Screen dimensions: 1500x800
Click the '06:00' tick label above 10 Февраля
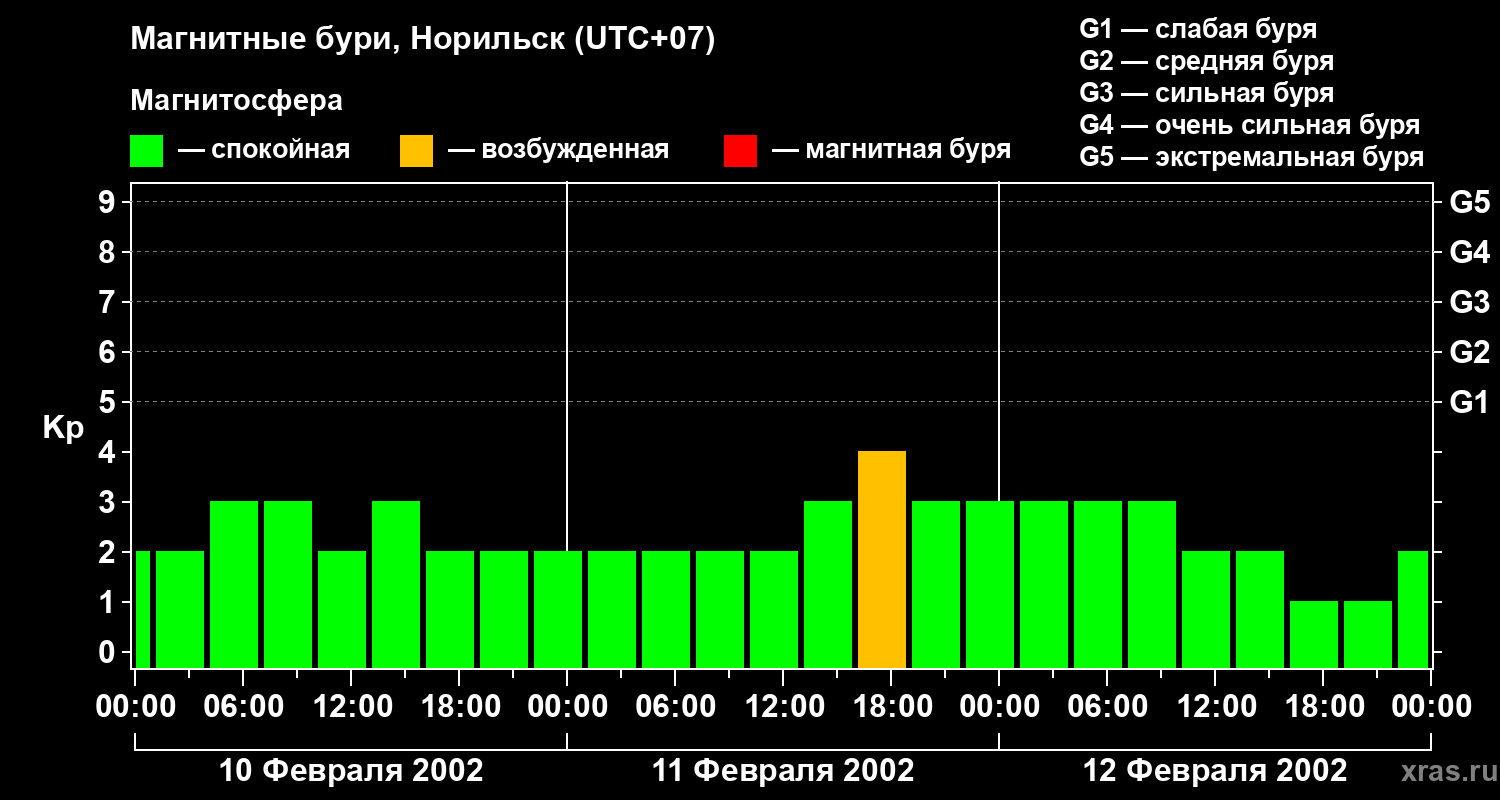[x=243, y=707]
